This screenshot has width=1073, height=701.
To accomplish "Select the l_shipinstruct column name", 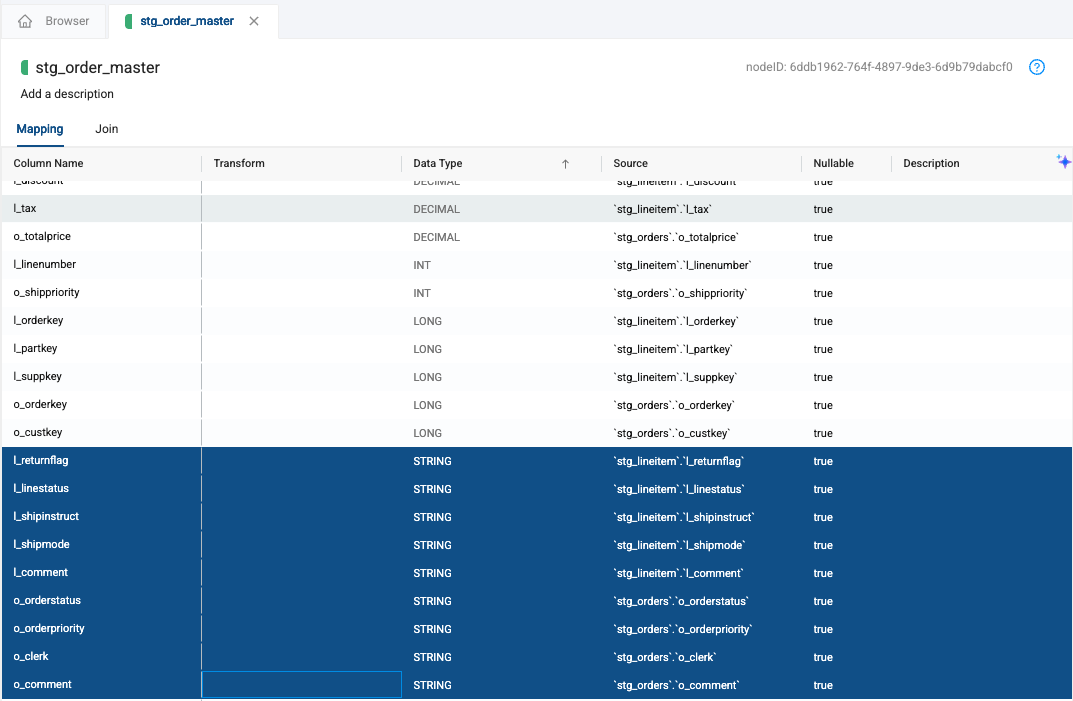I will coord(47,517).
